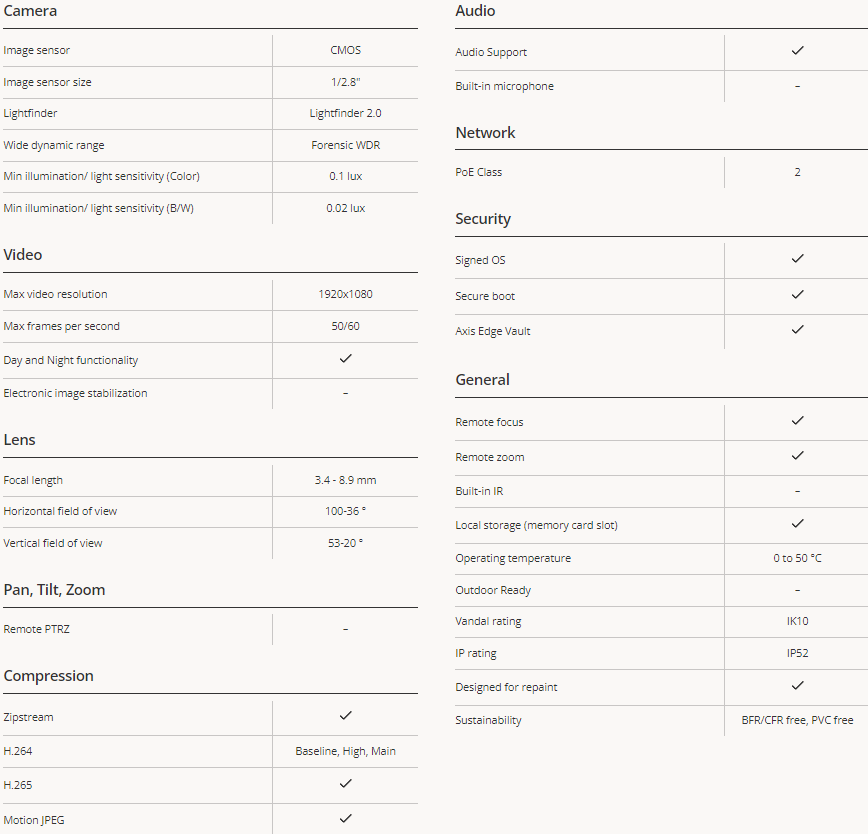Click the Lightfinder 2.0 value
The image size is (868, 834).
point(345,113)
